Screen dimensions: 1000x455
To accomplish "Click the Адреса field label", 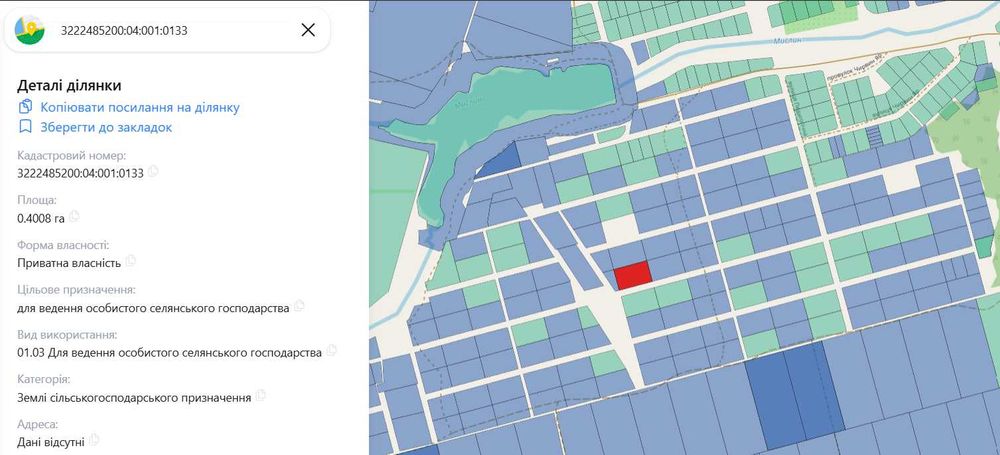I will click(38, 424).
